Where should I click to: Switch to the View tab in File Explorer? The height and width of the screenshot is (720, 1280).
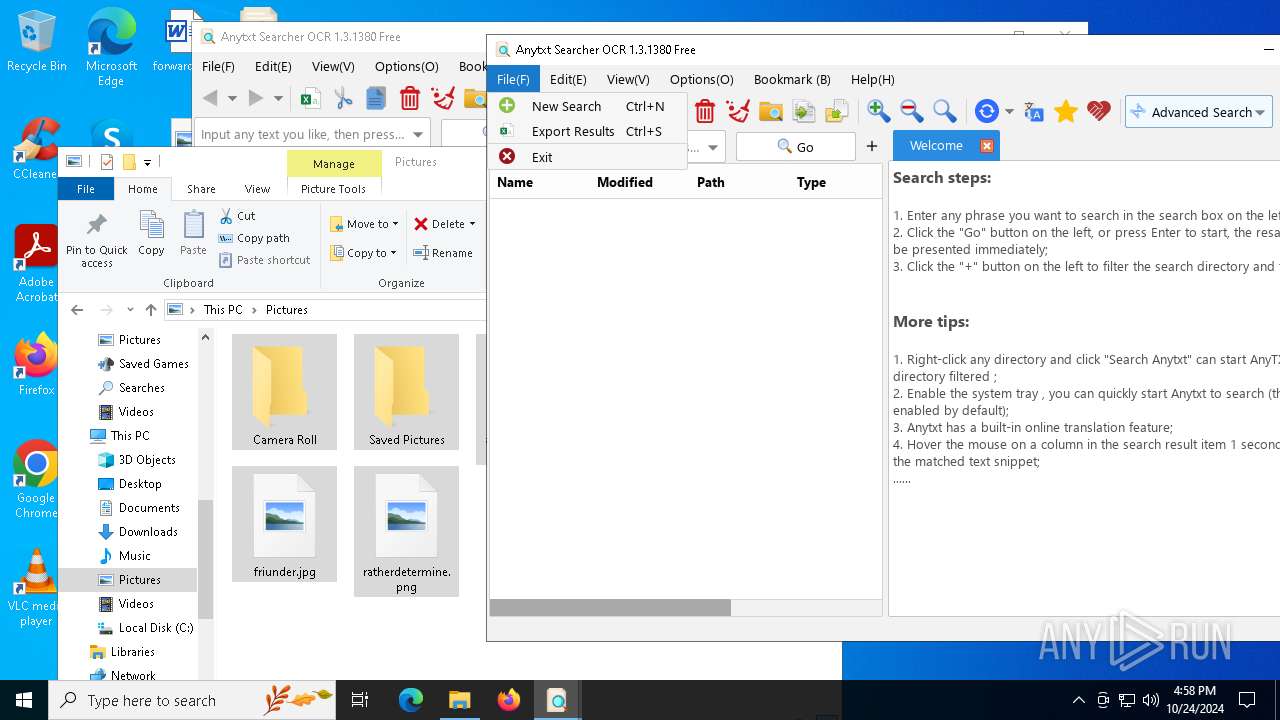[x=257, y=189]
